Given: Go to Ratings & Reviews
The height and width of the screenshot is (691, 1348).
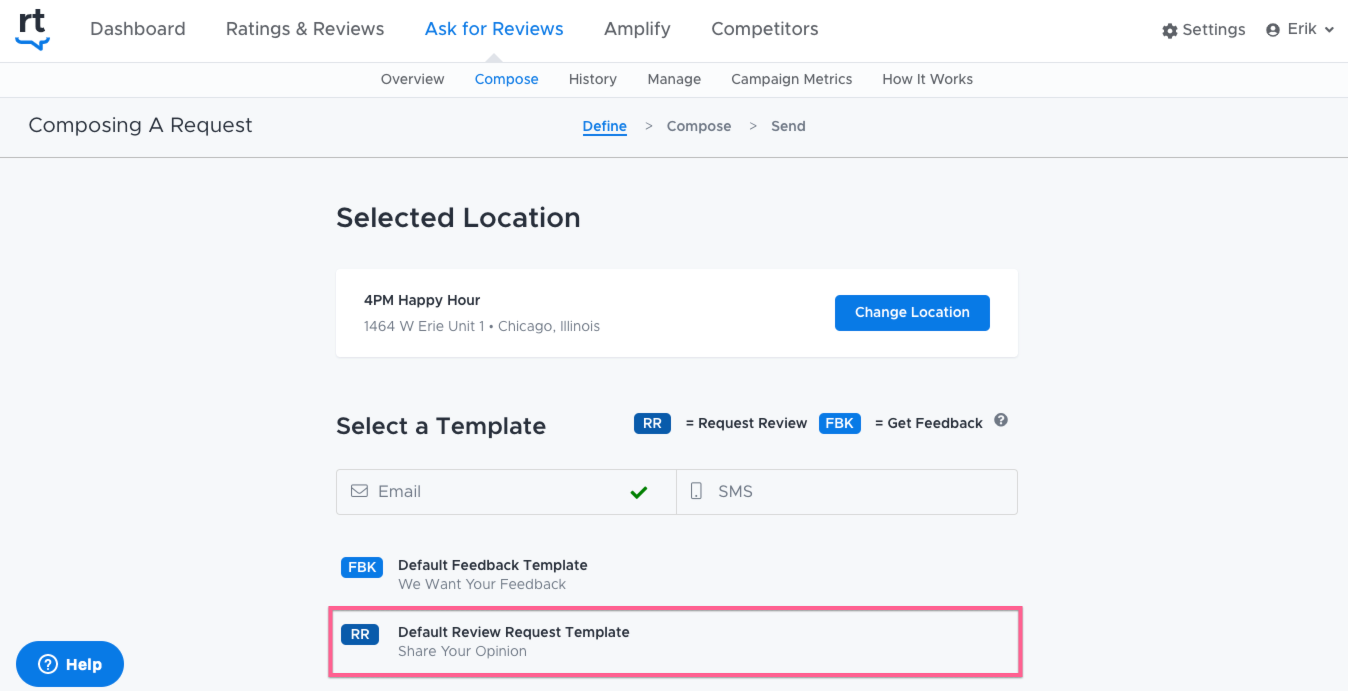Looking at the screenshot, I should [x=305, y=29].
